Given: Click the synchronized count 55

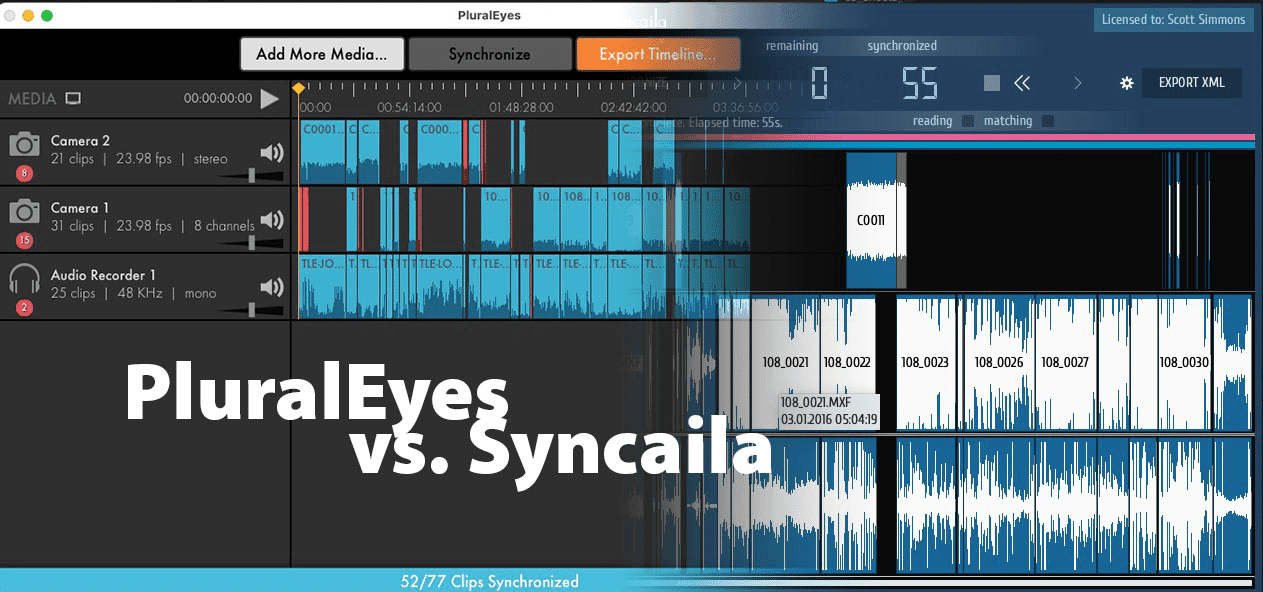Looking at the screenshot, I should [919, 83].
